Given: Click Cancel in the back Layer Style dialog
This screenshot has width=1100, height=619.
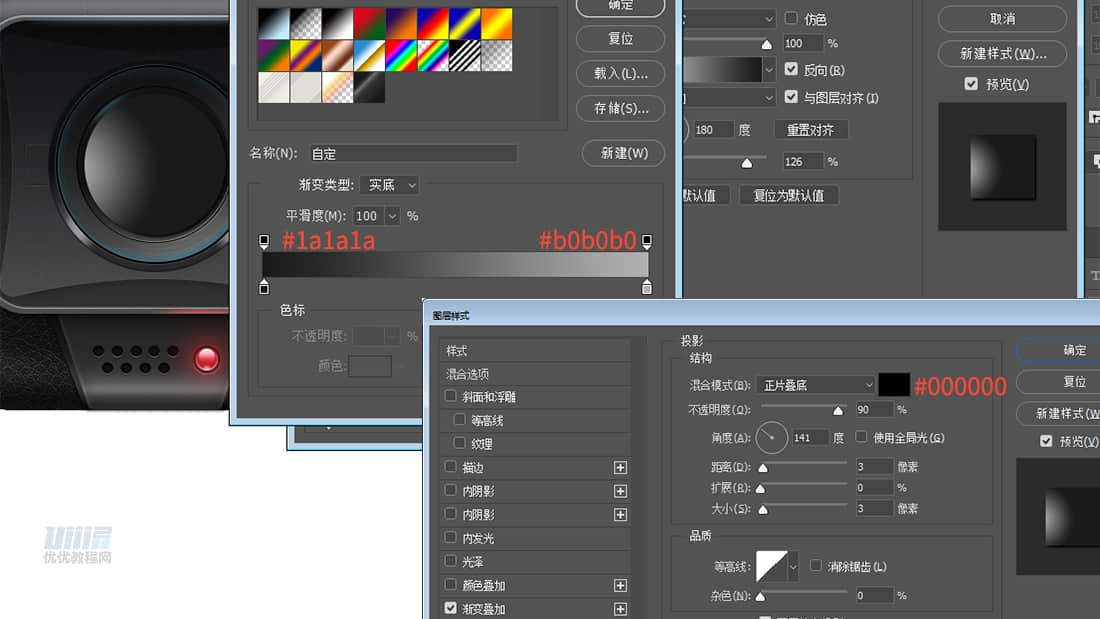Looking at the screenshot, I should (1002, 19).
